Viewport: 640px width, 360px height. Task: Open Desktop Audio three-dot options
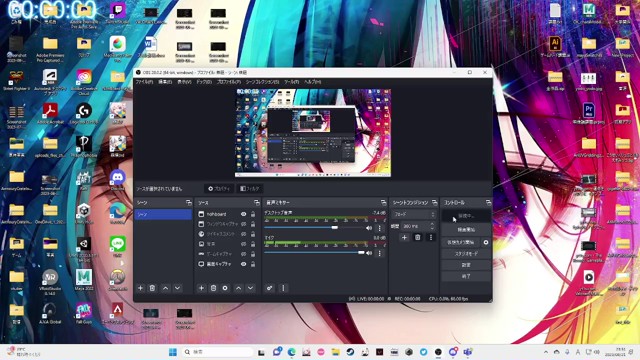pos(380,228)
